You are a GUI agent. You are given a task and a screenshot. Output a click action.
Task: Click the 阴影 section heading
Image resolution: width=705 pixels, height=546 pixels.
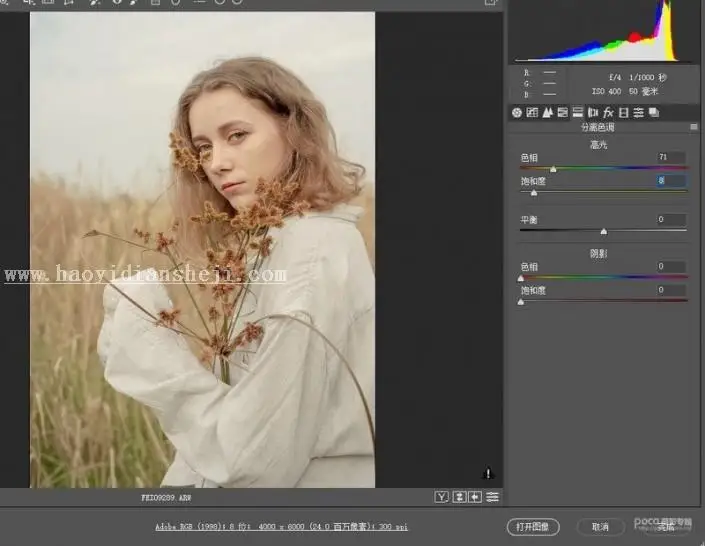pyautogui.click(x=598, y=254)
